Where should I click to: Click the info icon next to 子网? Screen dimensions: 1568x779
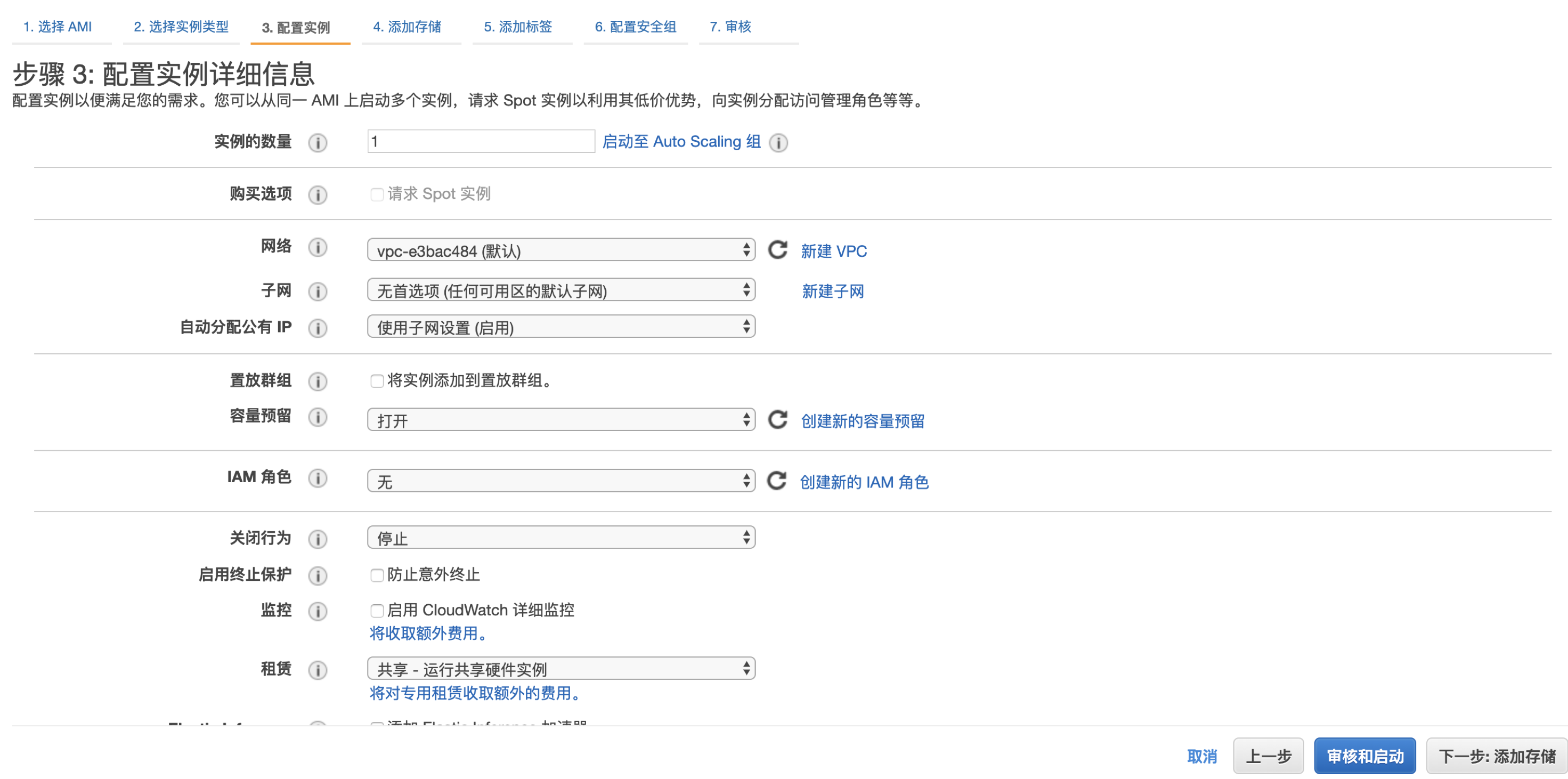pos(318,291)
